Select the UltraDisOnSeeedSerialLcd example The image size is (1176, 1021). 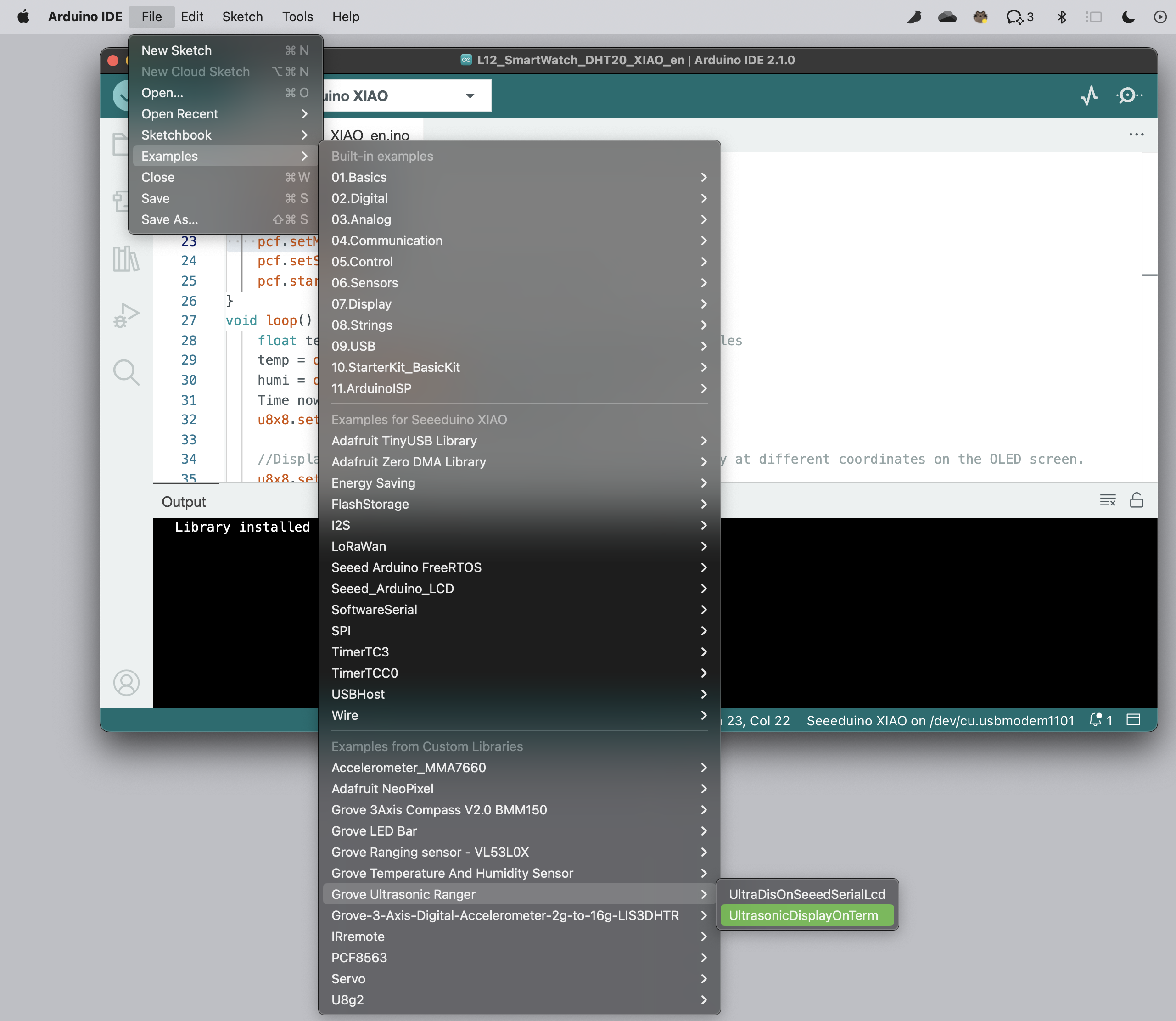tap(807, 894)
